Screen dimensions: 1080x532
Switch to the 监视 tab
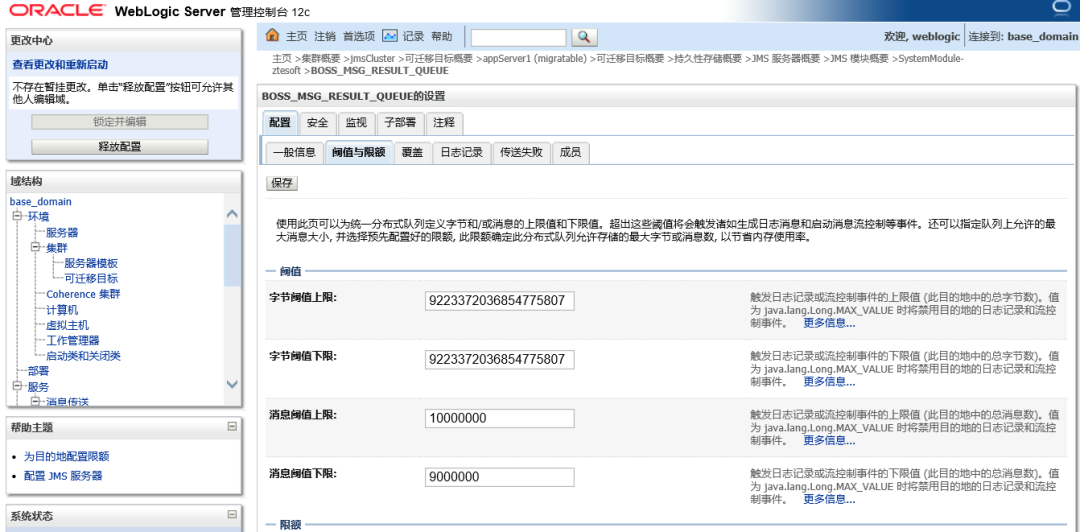pyautogui.click(x=356, y=123)
